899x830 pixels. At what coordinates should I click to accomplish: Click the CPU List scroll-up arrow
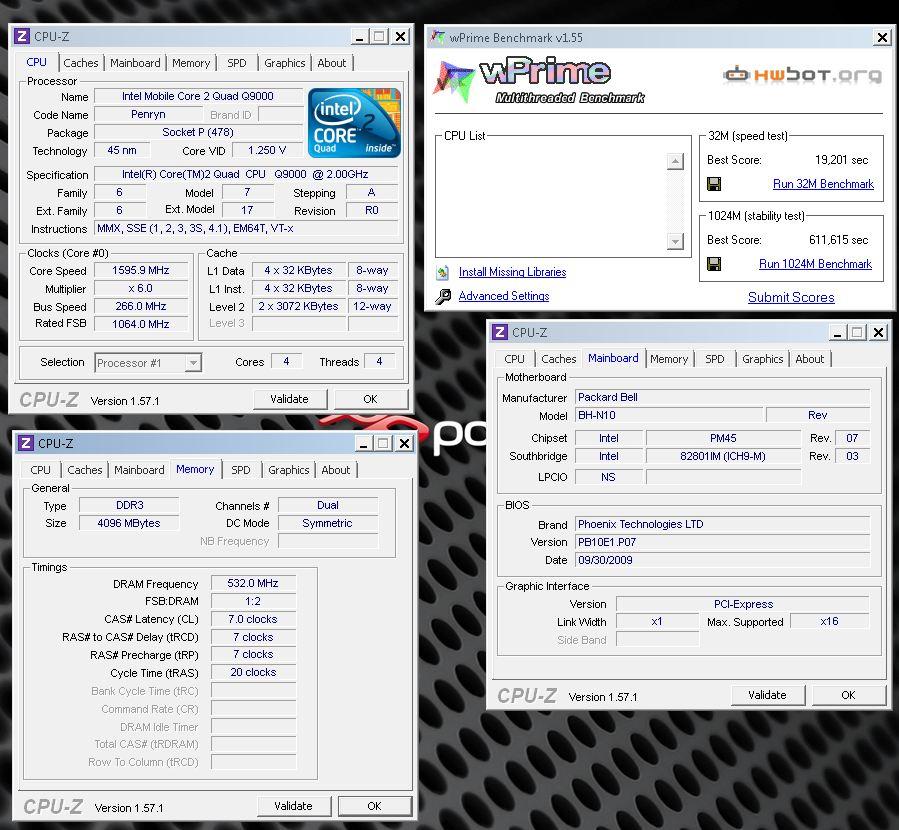(x=675, y=162)
